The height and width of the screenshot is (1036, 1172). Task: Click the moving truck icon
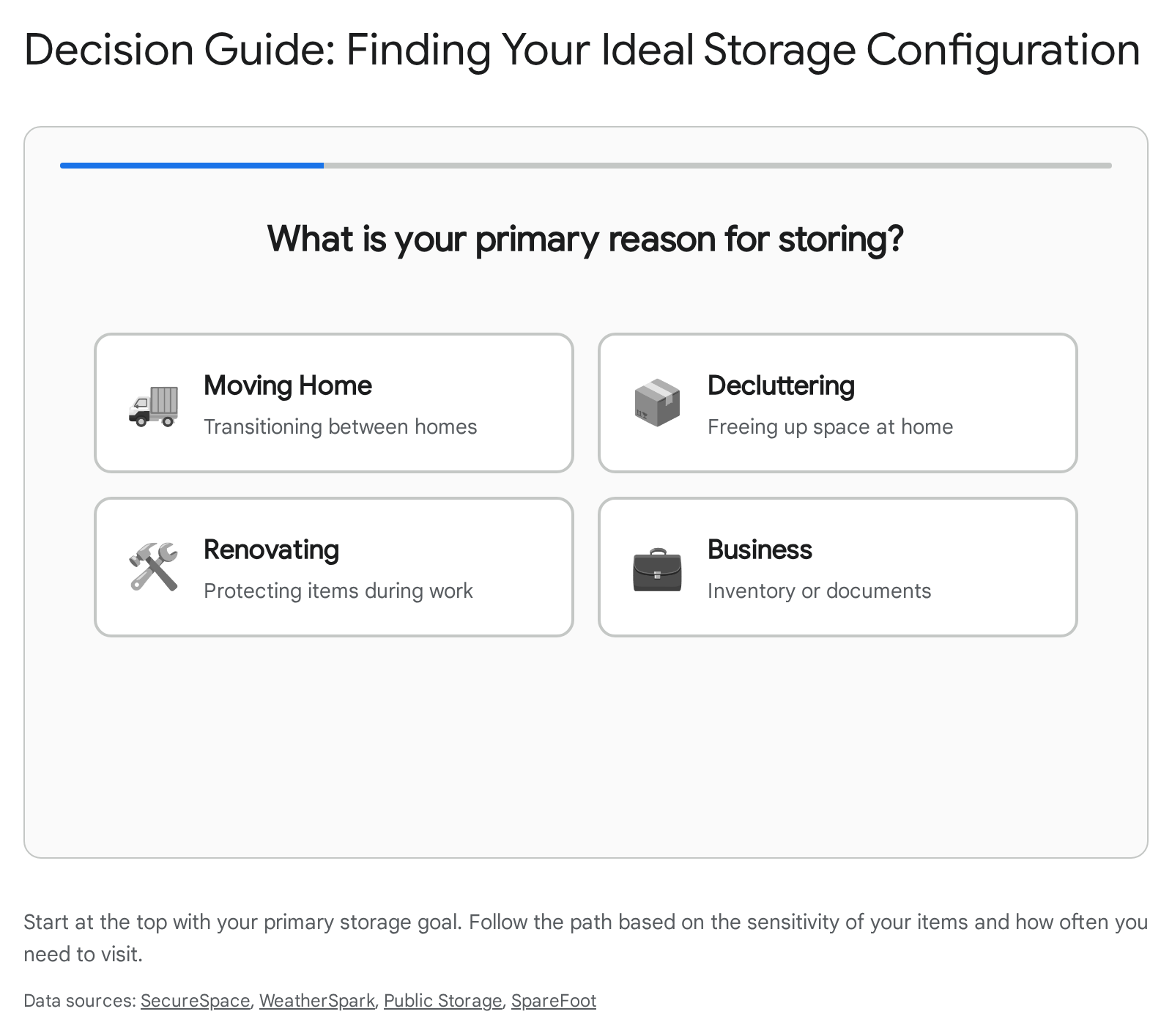(x=153, y=406)
